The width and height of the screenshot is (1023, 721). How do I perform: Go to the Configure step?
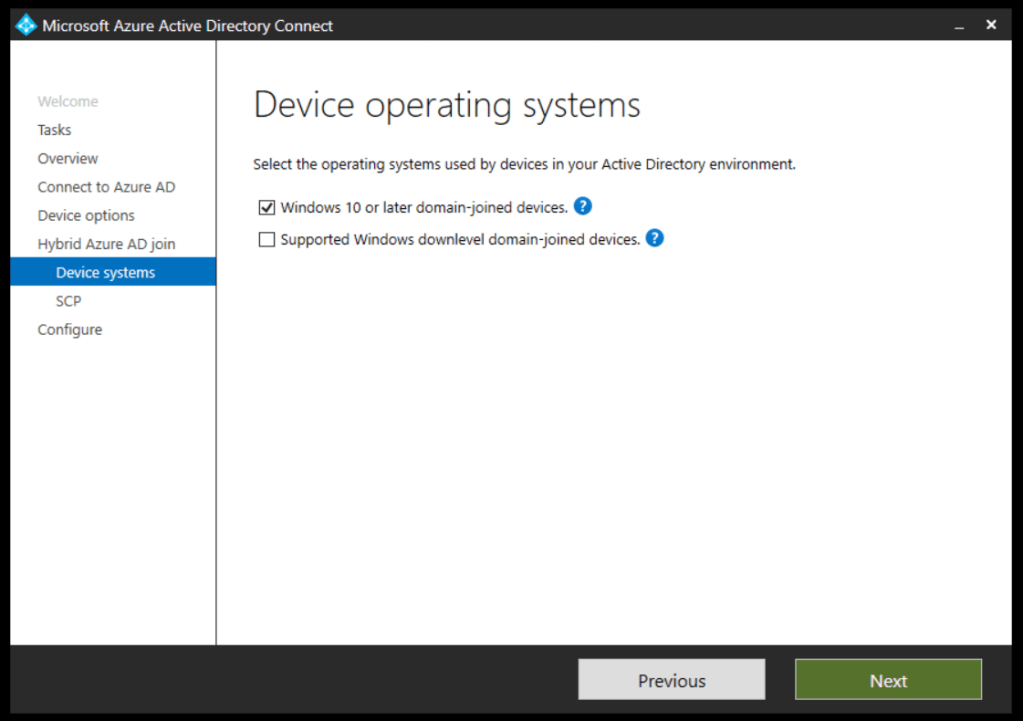click(x=70, y=329)
